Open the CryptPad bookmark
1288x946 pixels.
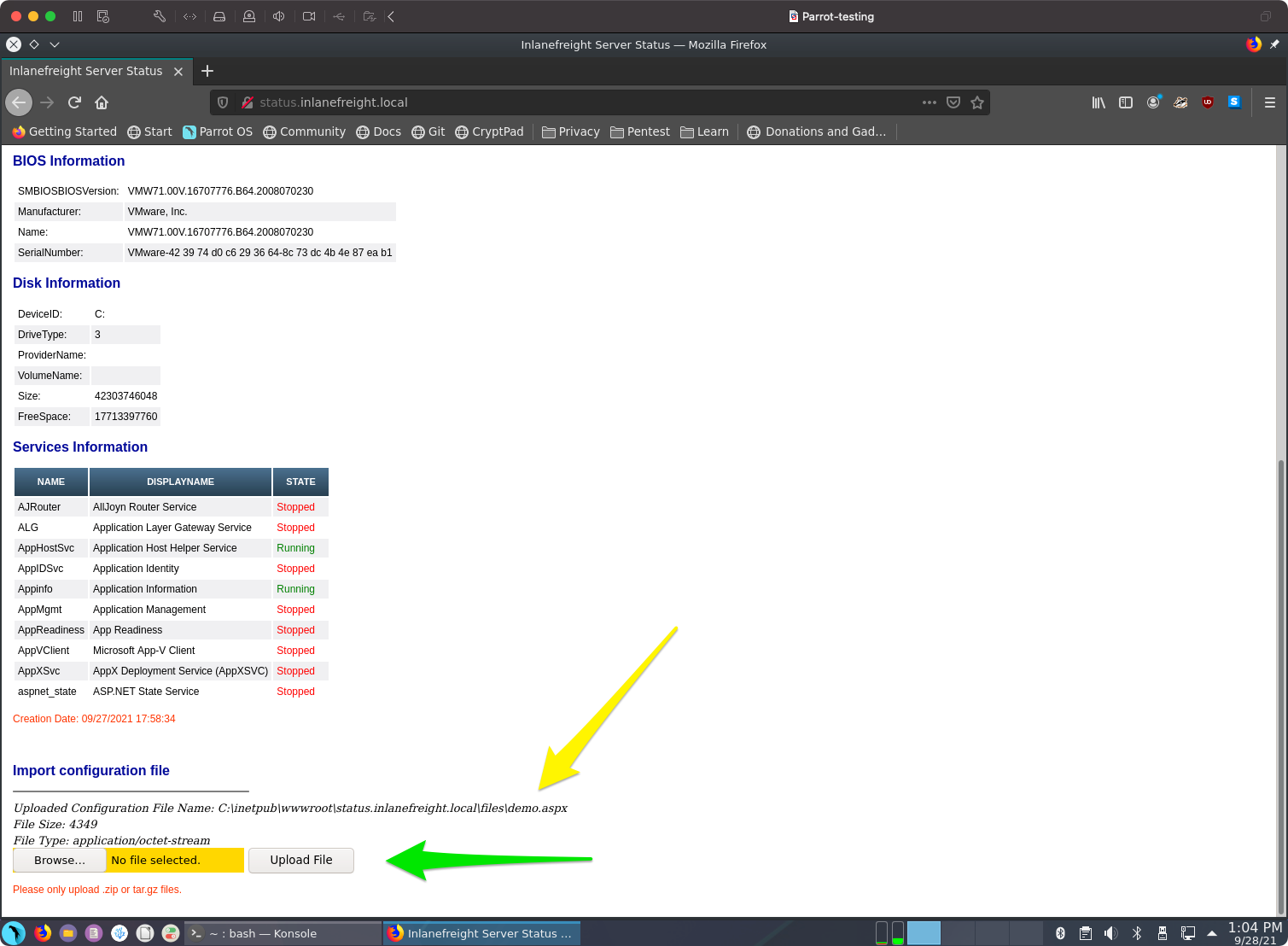(x=490, y=131)
